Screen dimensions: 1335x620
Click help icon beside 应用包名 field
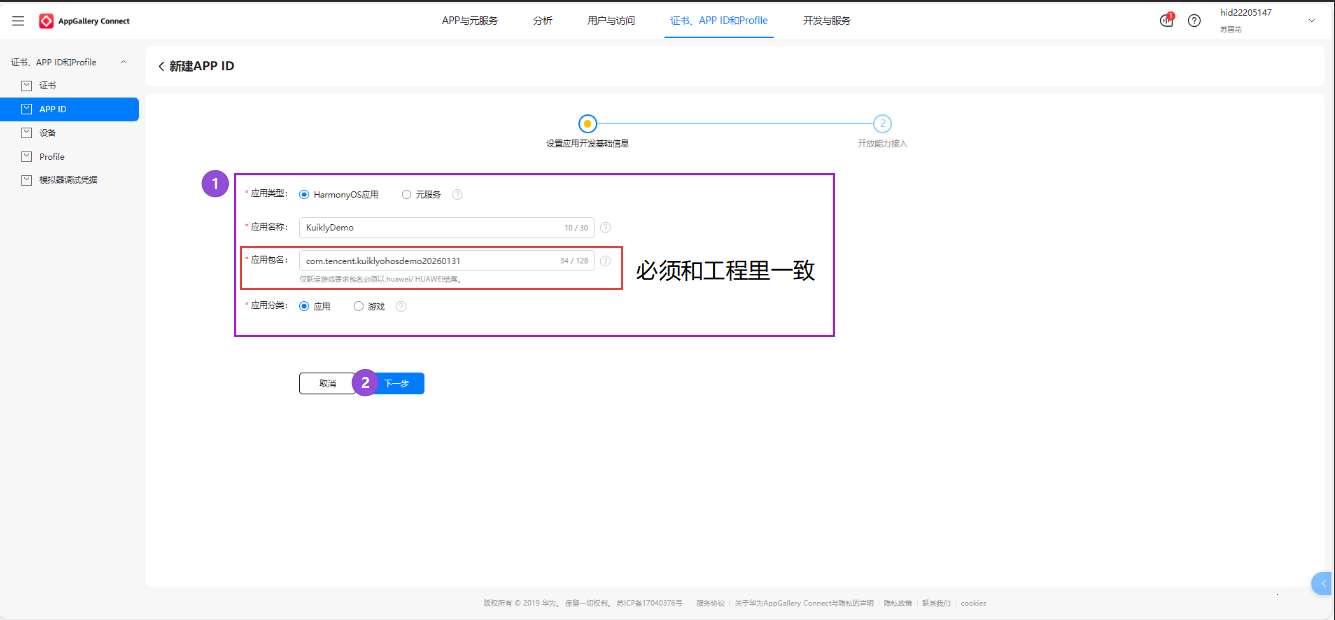coord(605,261)
